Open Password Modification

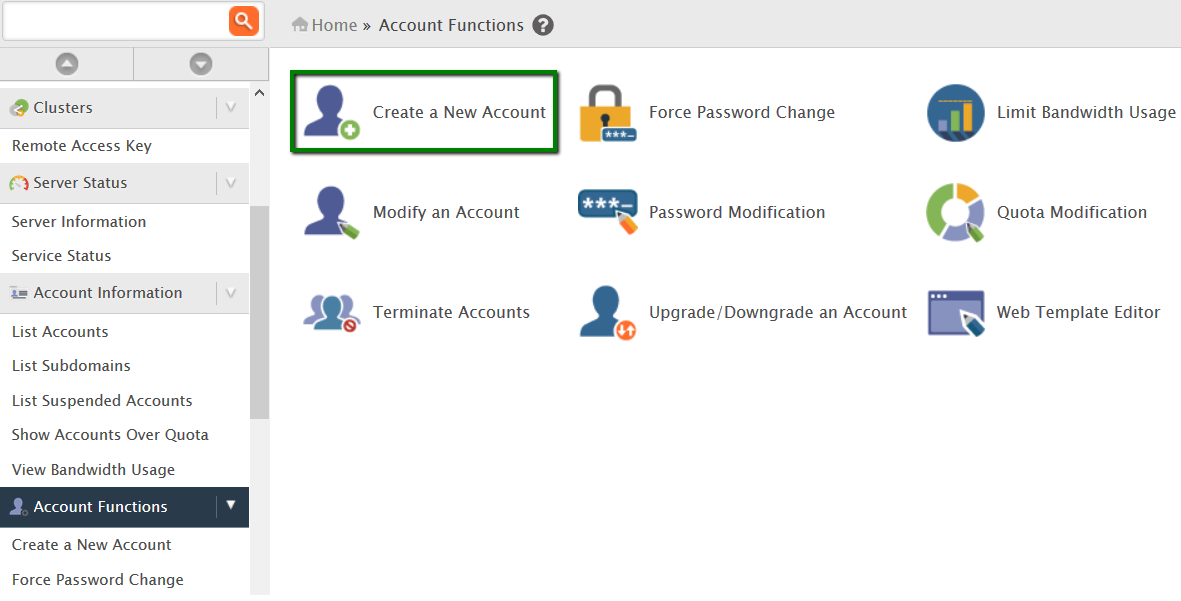pyautogui.click(x=737, y=212)
